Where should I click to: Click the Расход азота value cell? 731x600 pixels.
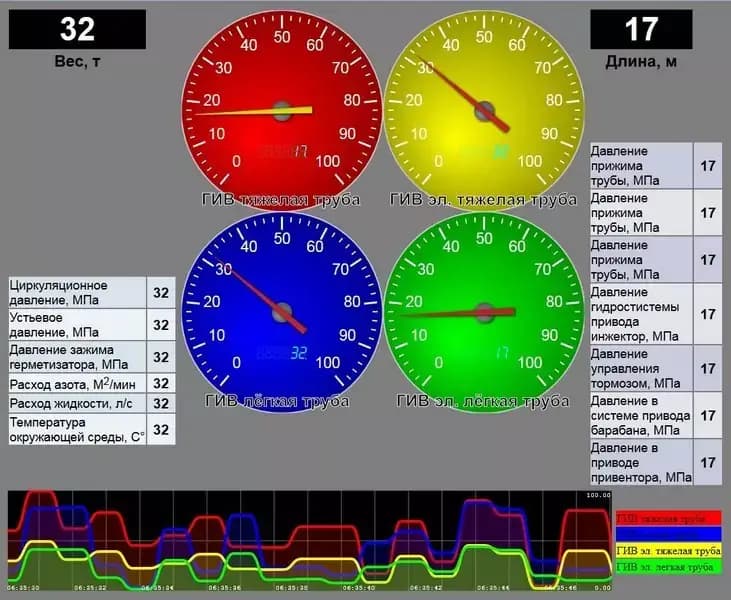[161, 384]
